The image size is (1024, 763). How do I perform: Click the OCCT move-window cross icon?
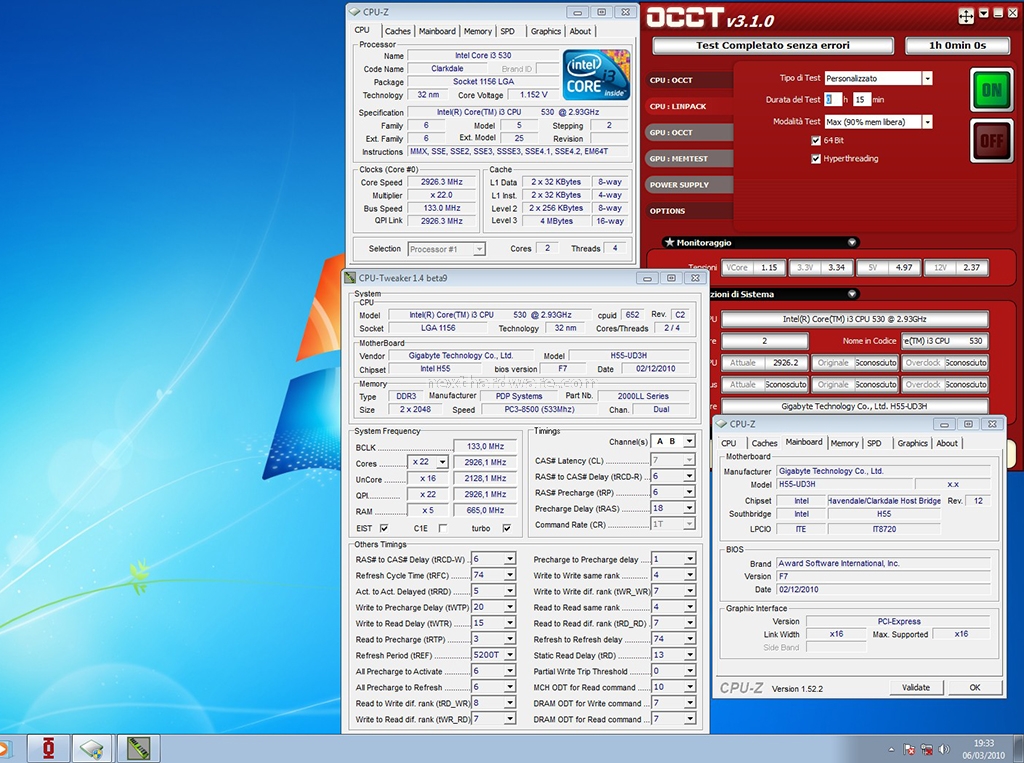(x=966, y=16)
